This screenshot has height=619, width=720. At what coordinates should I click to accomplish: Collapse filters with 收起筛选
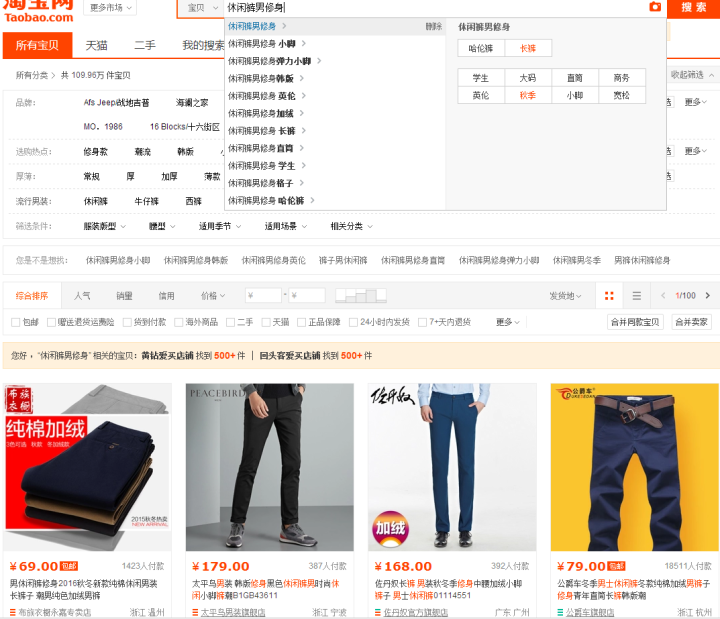click(692, 74)
